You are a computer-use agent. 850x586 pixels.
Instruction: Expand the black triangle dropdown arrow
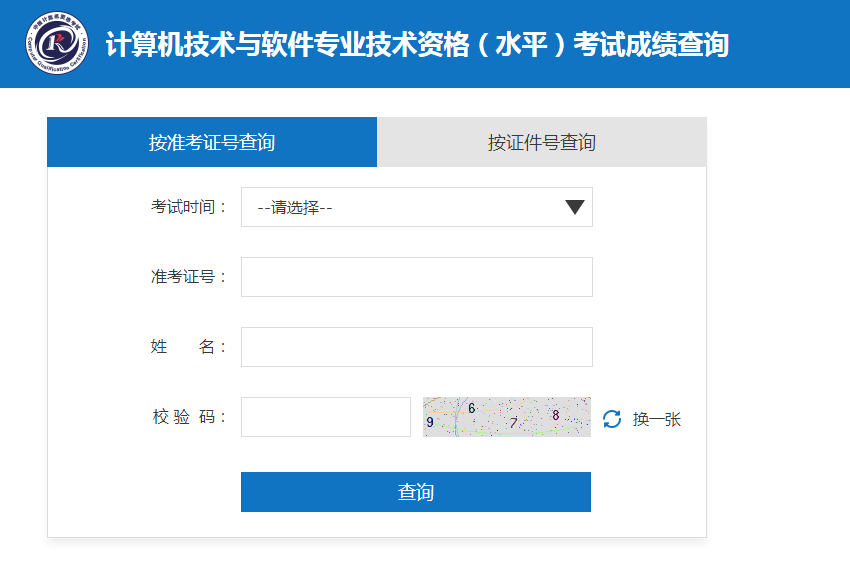tap(575, 207)
